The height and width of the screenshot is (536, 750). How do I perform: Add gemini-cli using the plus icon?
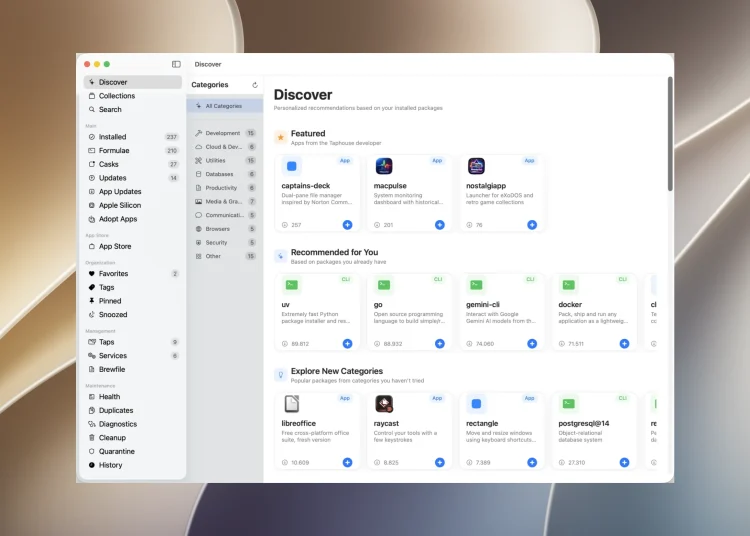(532, 344)
